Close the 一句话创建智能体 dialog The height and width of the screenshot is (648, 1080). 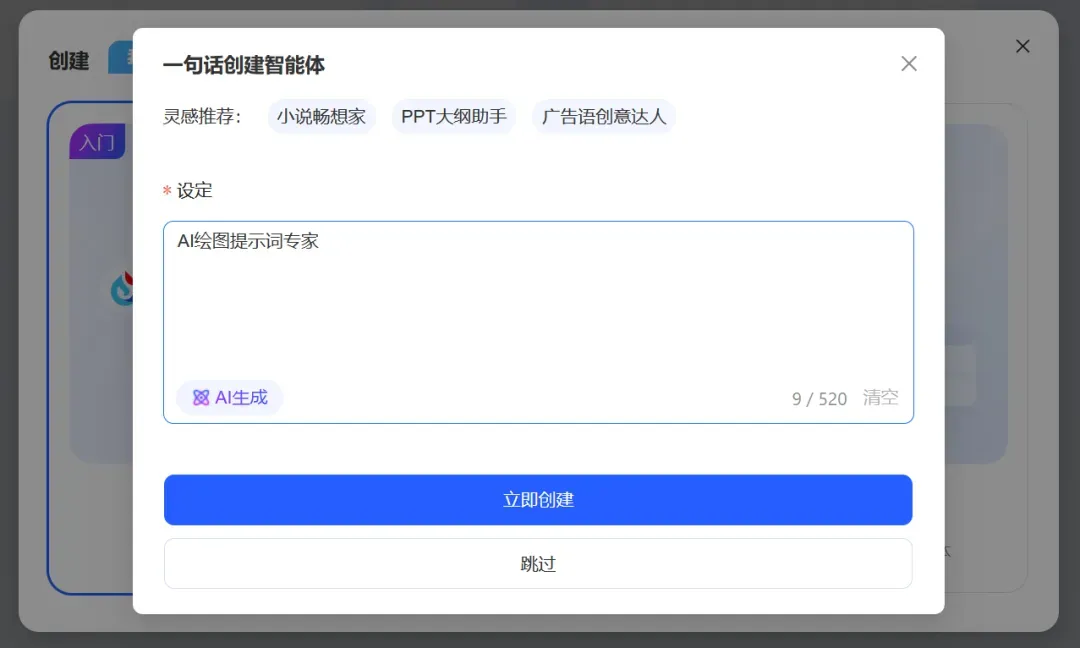(x=908, y=64)
